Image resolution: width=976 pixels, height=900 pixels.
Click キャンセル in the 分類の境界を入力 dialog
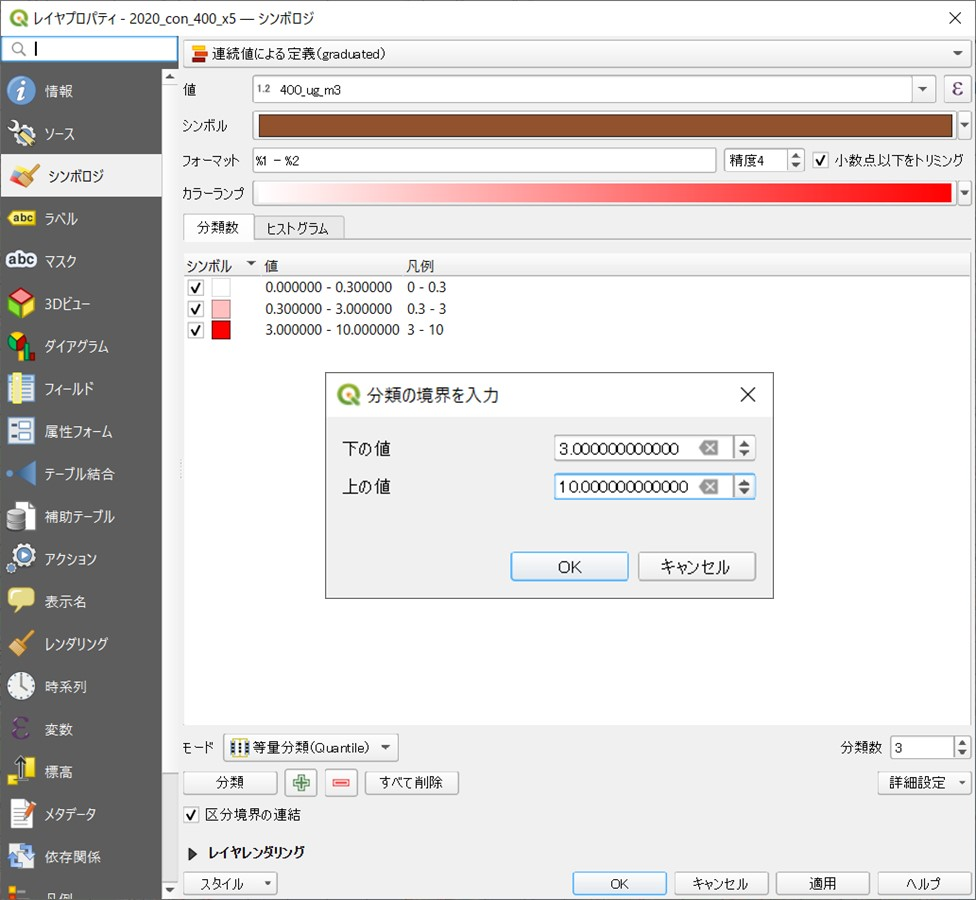click(697, 567)
